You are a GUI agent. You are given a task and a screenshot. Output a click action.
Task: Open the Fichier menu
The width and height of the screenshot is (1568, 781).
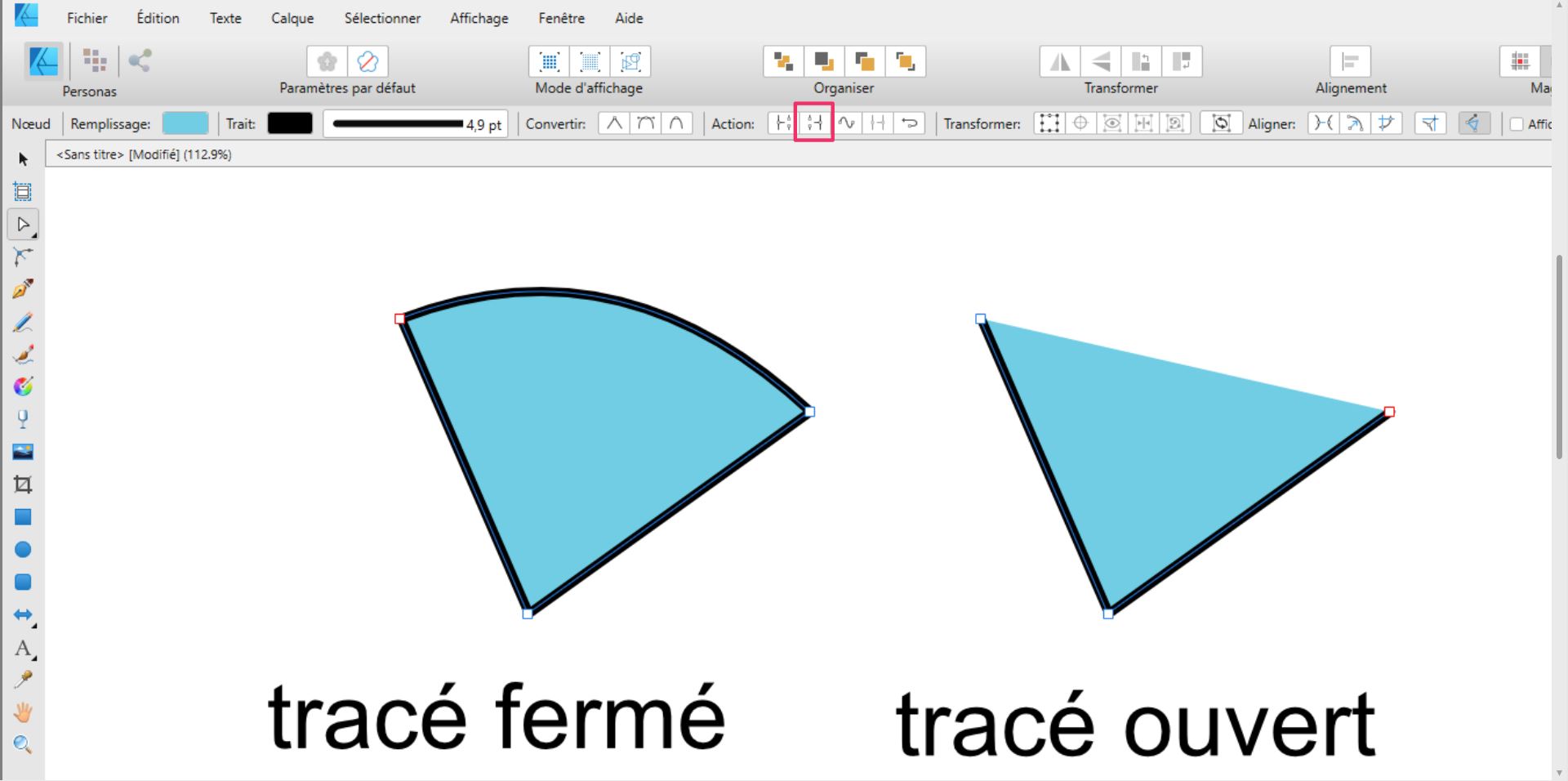pyautogui.click(x=87, y=18)
